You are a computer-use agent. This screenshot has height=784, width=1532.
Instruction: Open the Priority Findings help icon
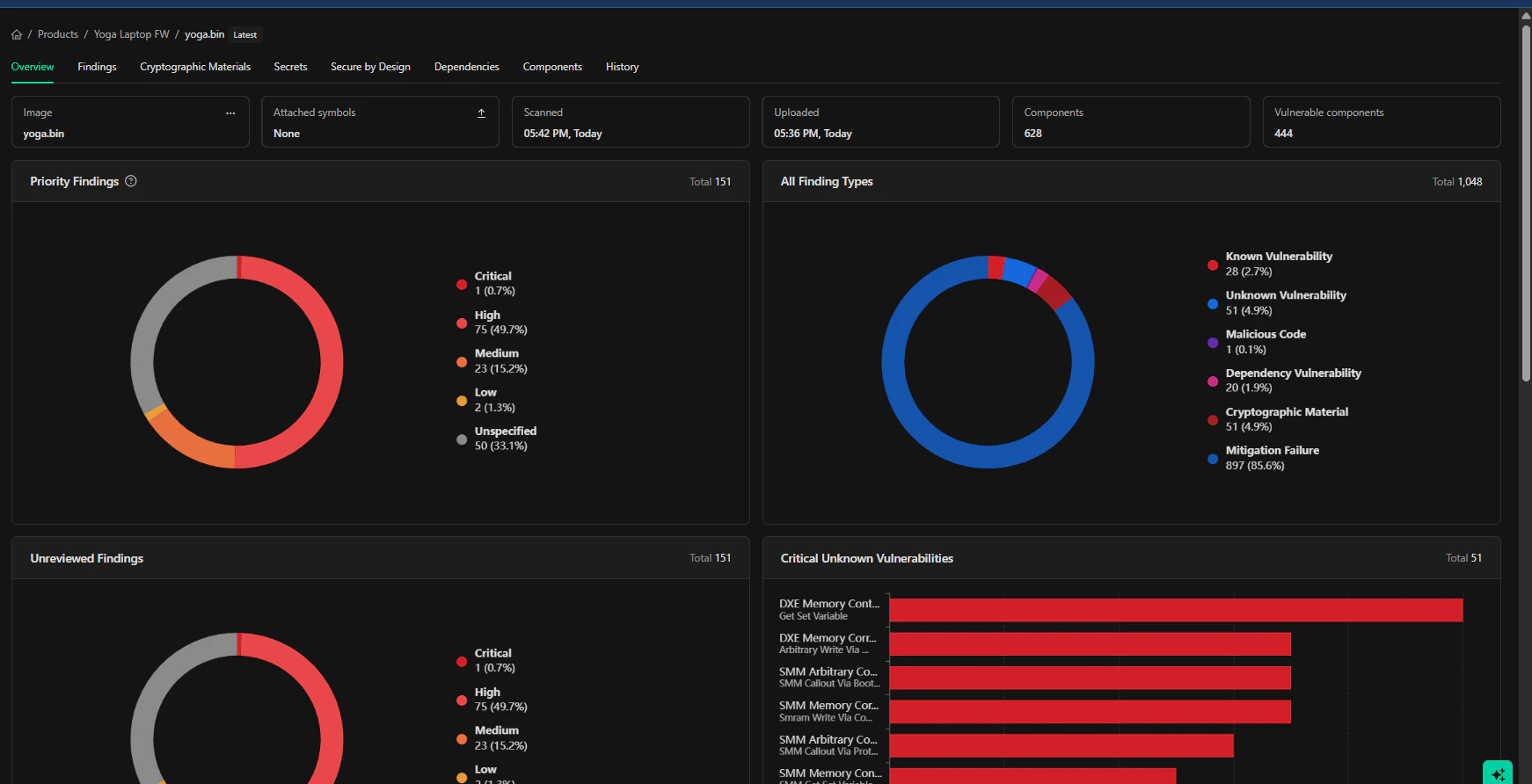coord(131,181)
